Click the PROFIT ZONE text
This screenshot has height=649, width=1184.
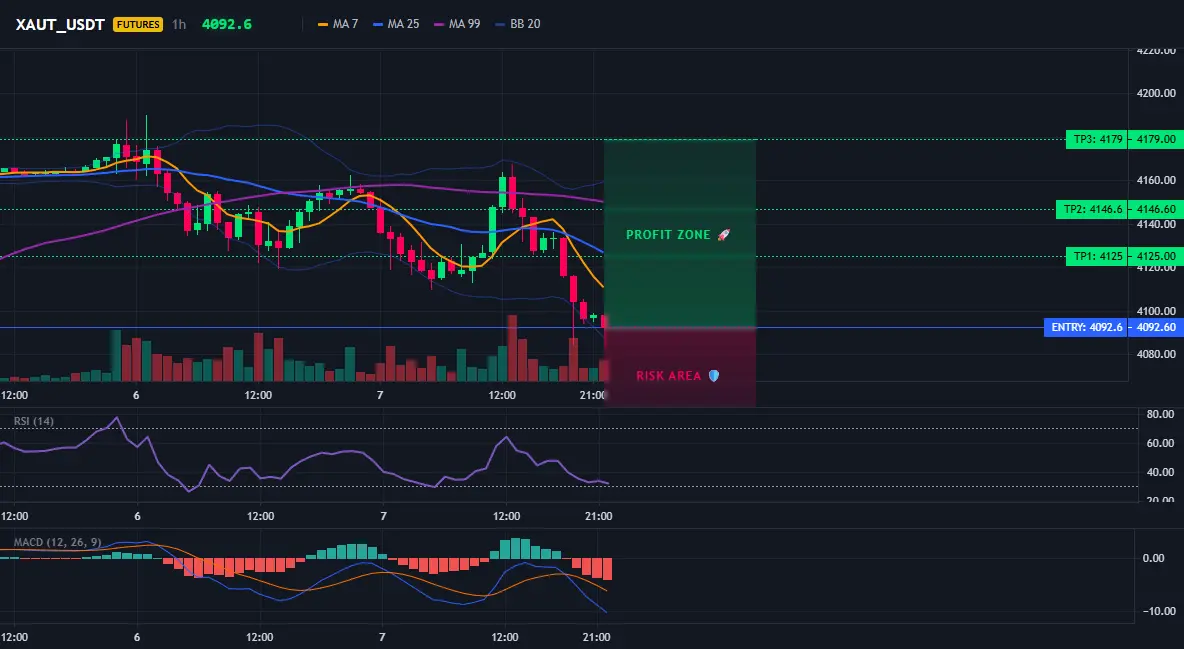click(x=668, y=235)
